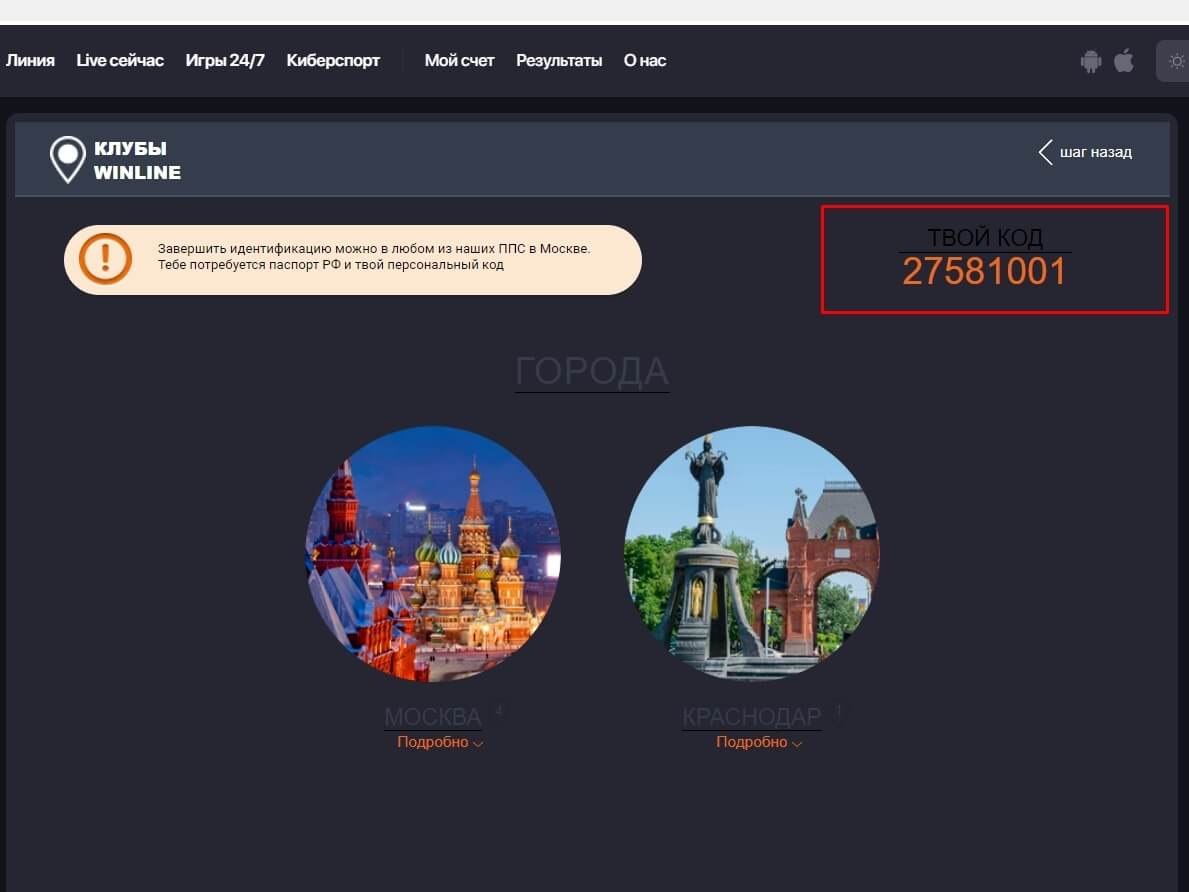Click the ТВОЙ КОД label
This screenshot has height=892, width=1189.
point(985,237)
